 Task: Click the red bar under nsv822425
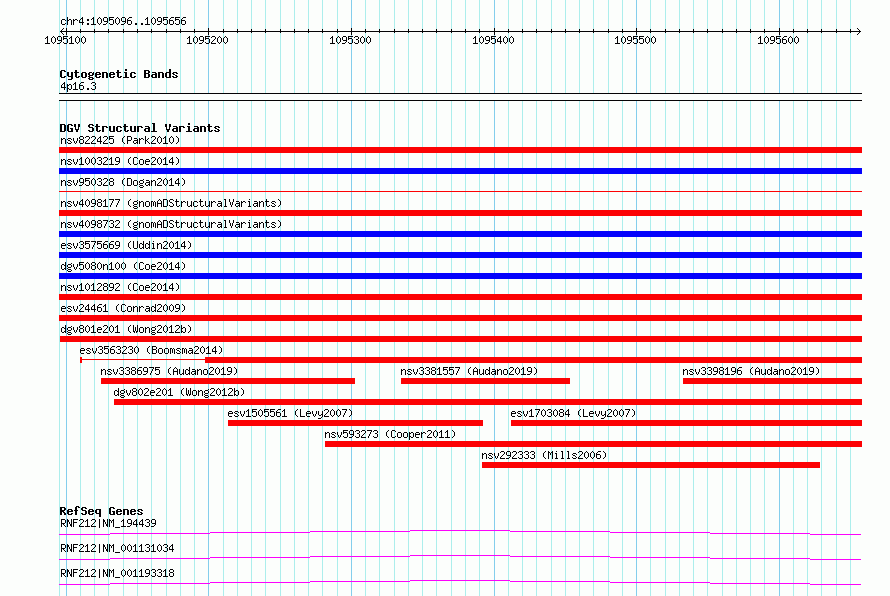460,150
